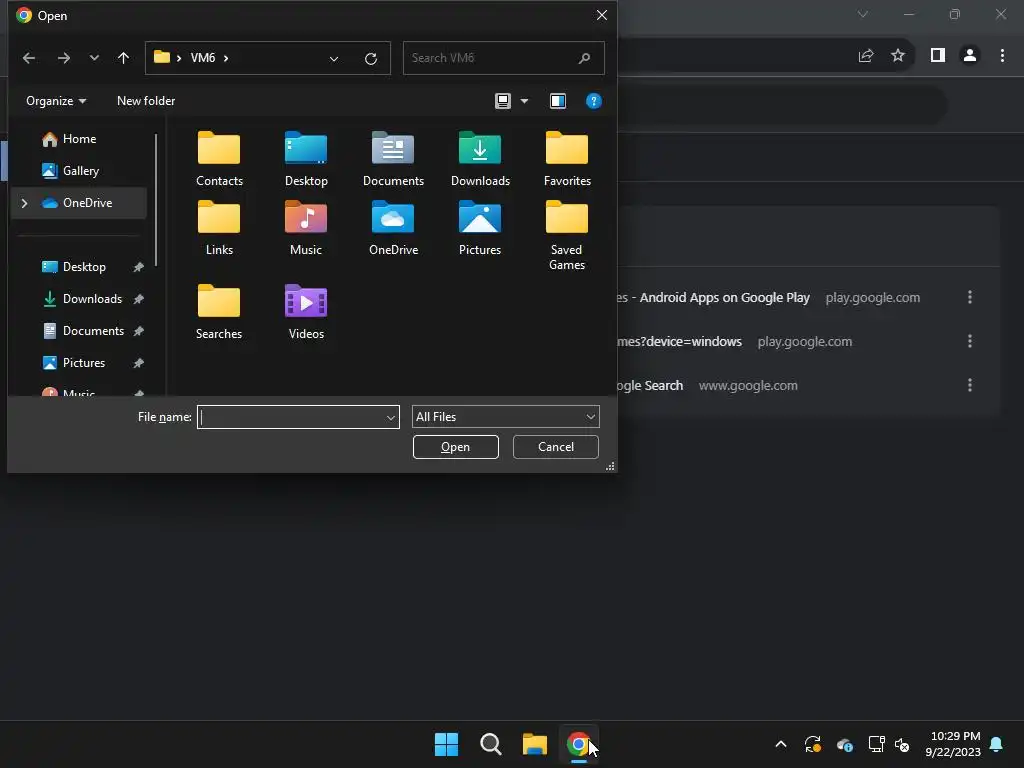Open pinned Desktop in navigation pane
1024x768 pixels.
click(x=84, y=267)
